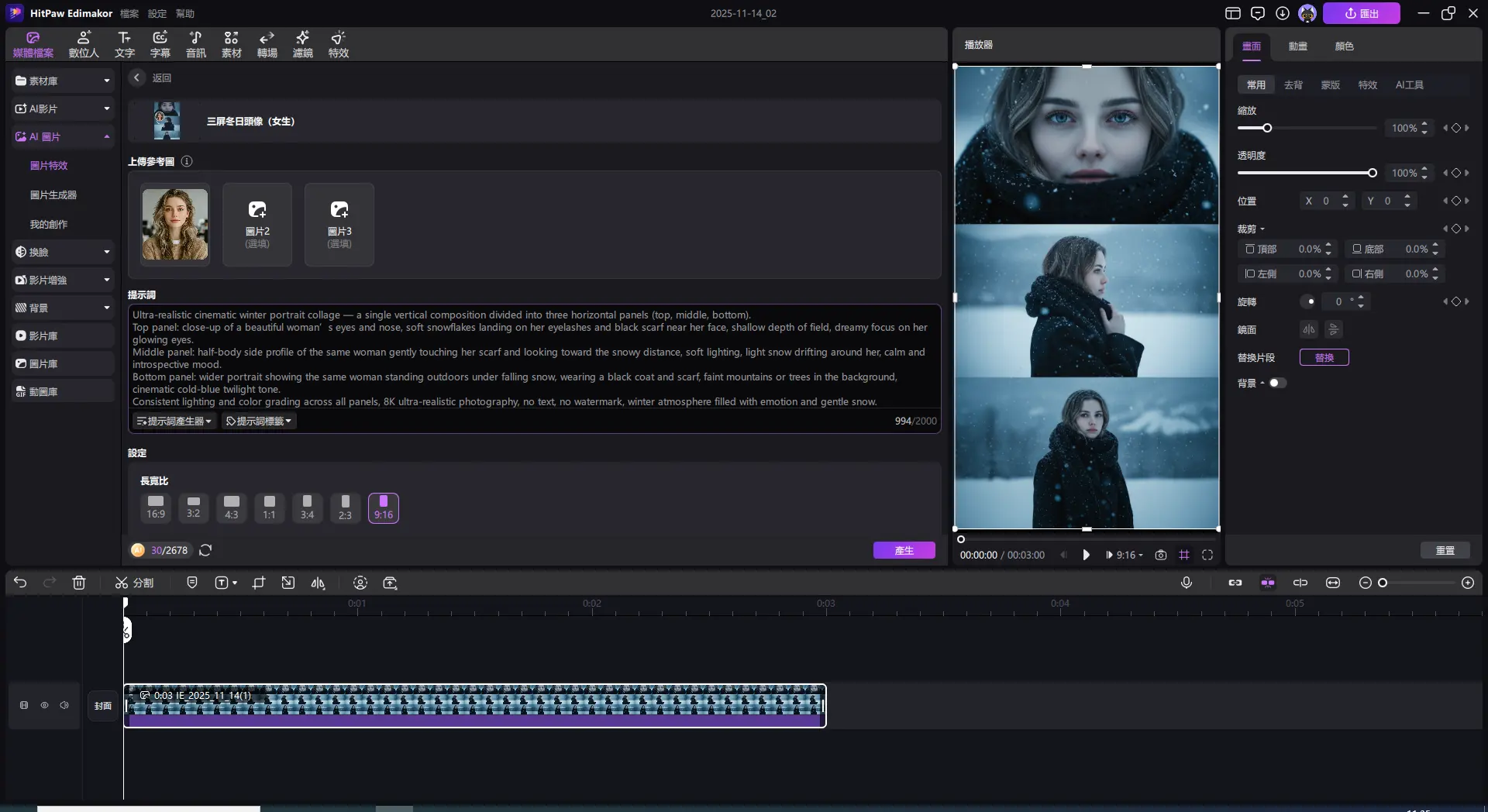
Task: Switch to the 動畫 tab in properties panel
Action: tap(1297, 46)
